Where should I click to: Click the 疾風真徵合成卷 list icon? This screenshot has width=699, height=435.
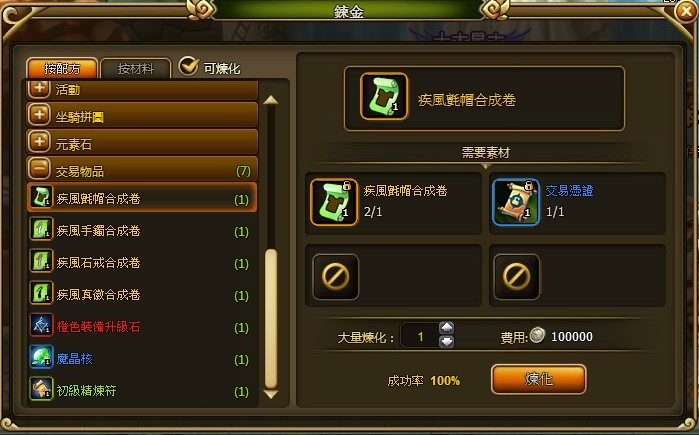click(x=41, y=294)
